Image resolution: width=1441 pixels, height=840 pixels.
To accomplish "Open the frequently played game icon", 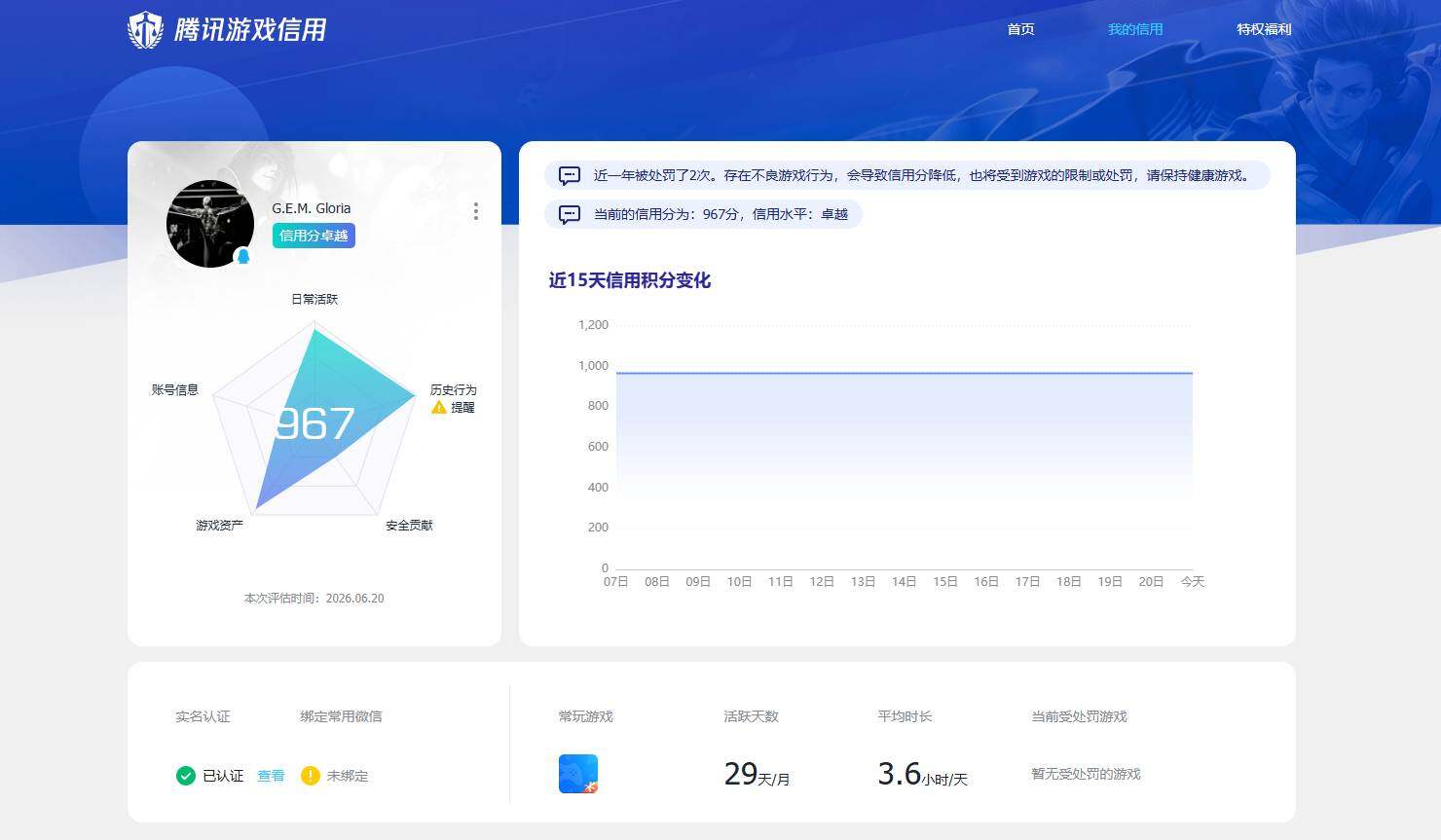I will 578,774.
